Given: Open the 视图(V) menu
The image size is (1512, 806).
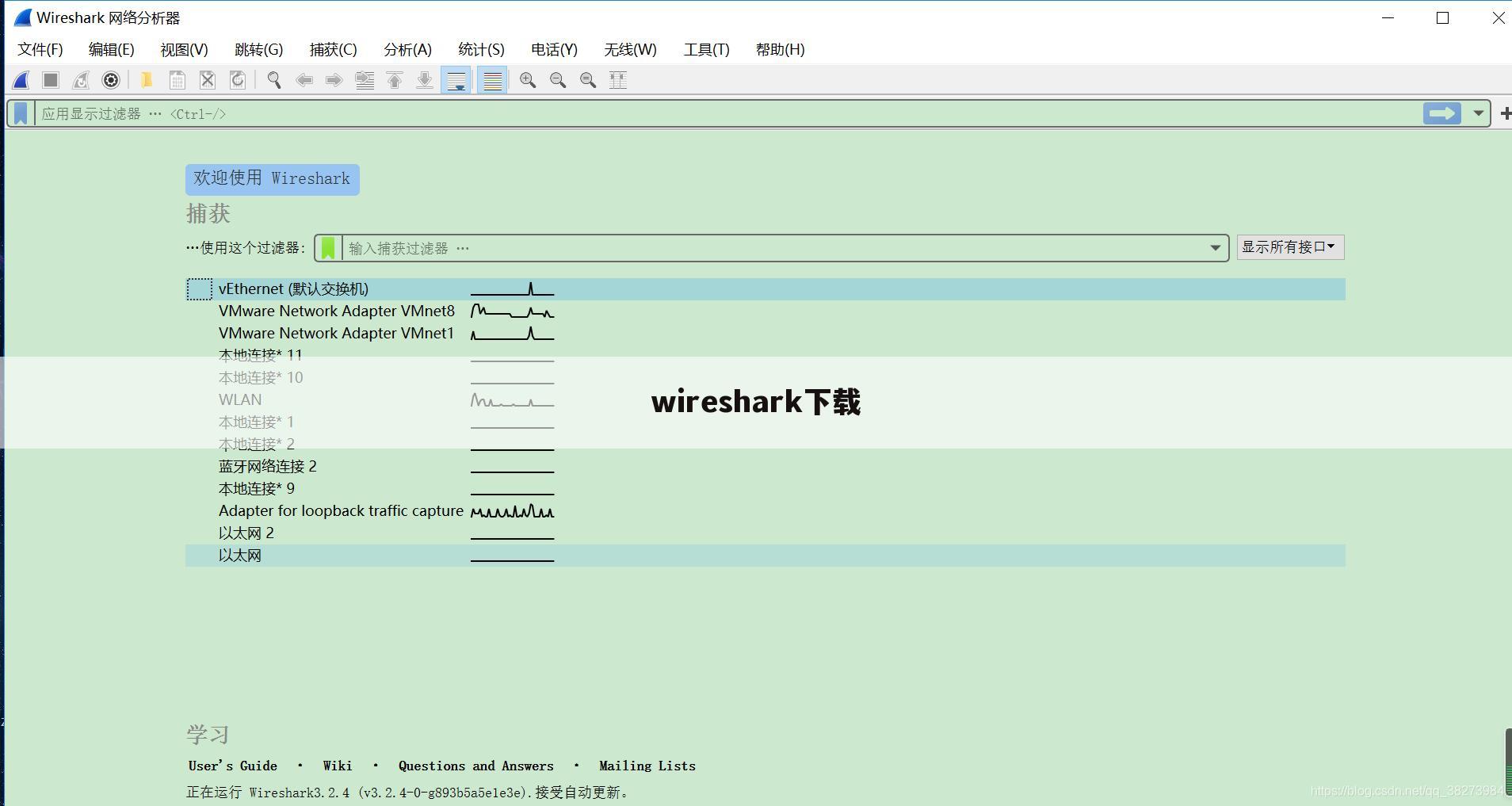Looking at the screenshot, I should pos(185,50).
